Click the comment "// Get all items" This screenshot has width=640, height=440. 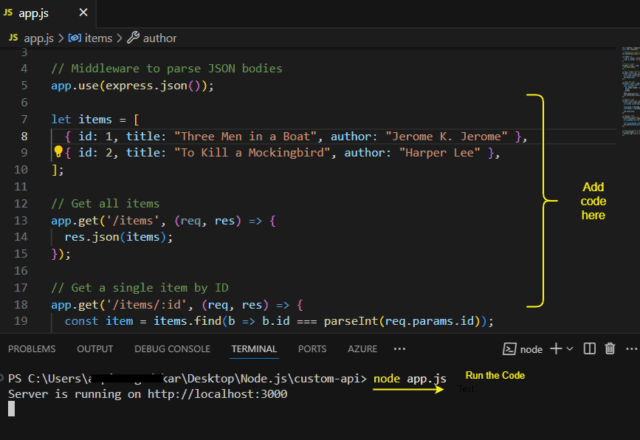(x=105, y=203)
